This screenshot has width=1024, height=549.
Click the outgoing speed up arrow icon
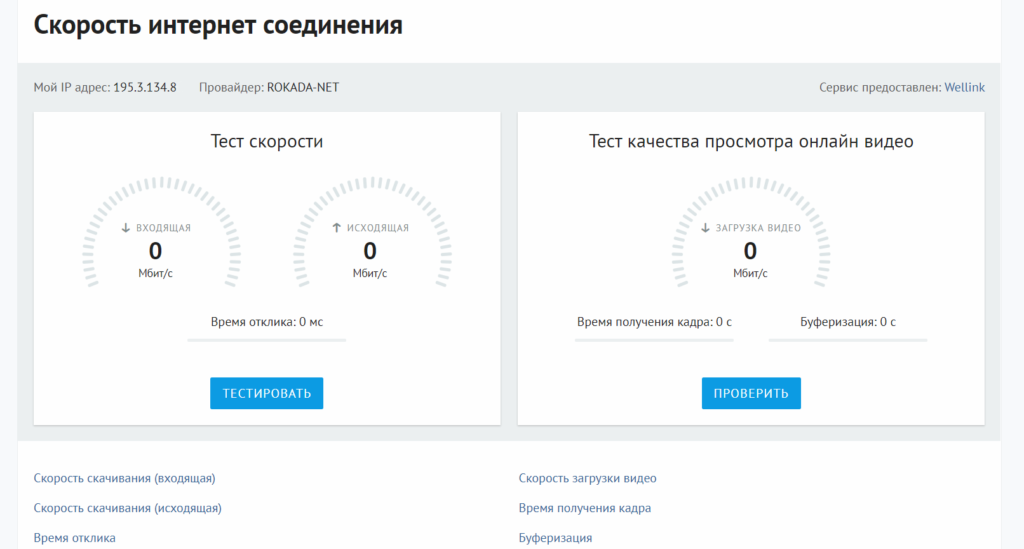click(337, 228)
